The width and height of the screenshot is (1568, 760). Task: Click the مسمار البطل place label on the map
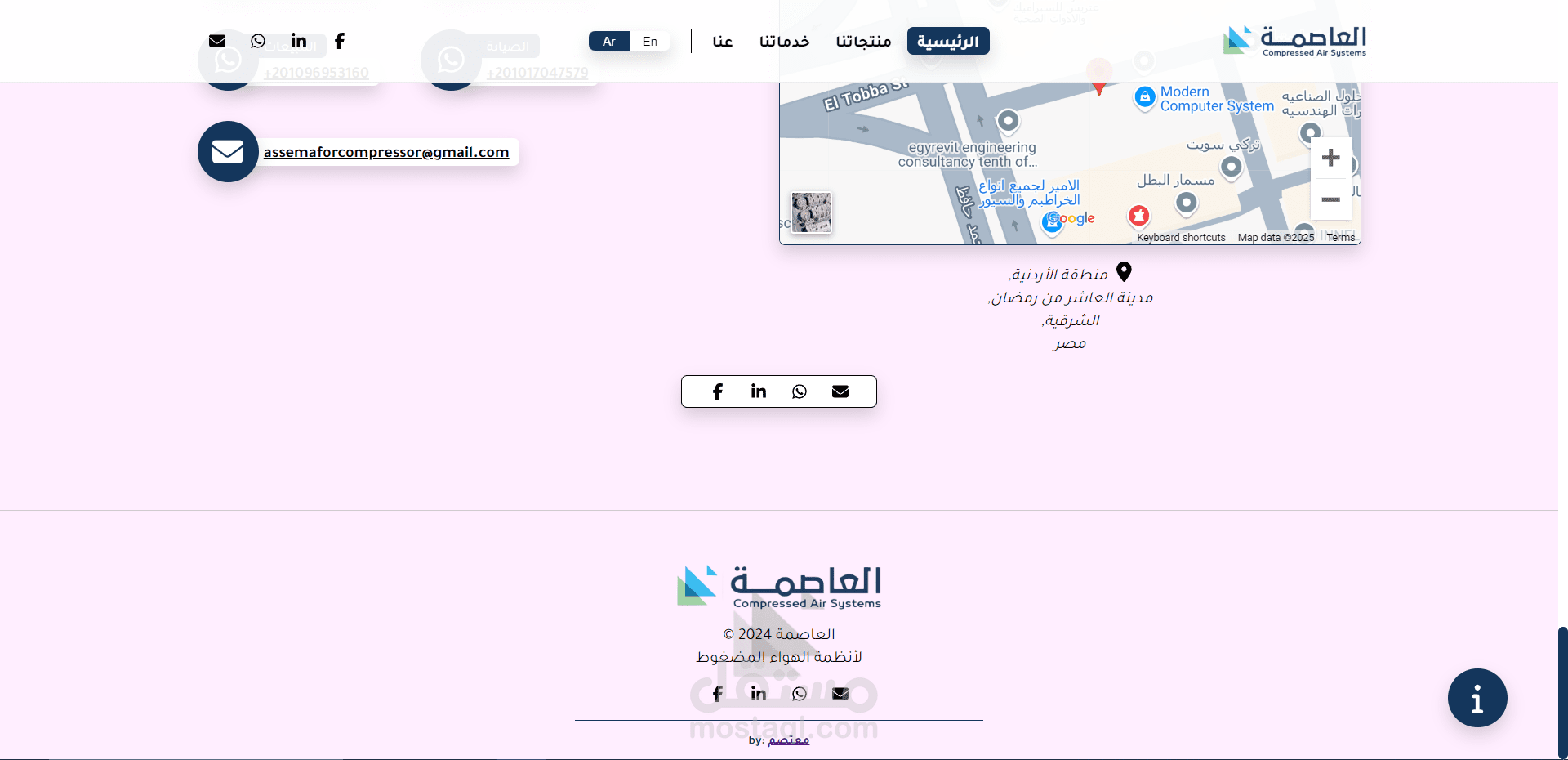(x=1176, y=180)
